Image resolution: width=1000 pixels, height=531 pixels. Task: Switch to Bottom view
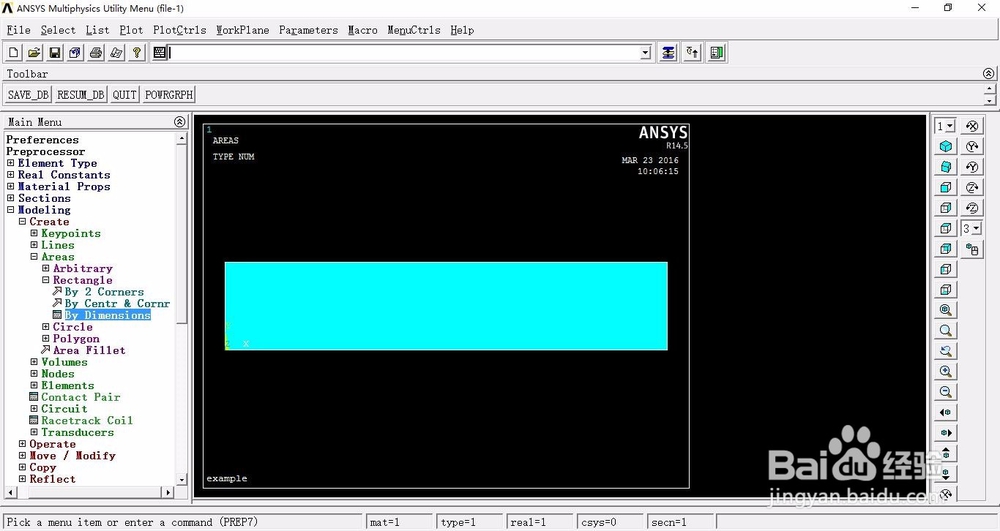click(x=946, y=289)
